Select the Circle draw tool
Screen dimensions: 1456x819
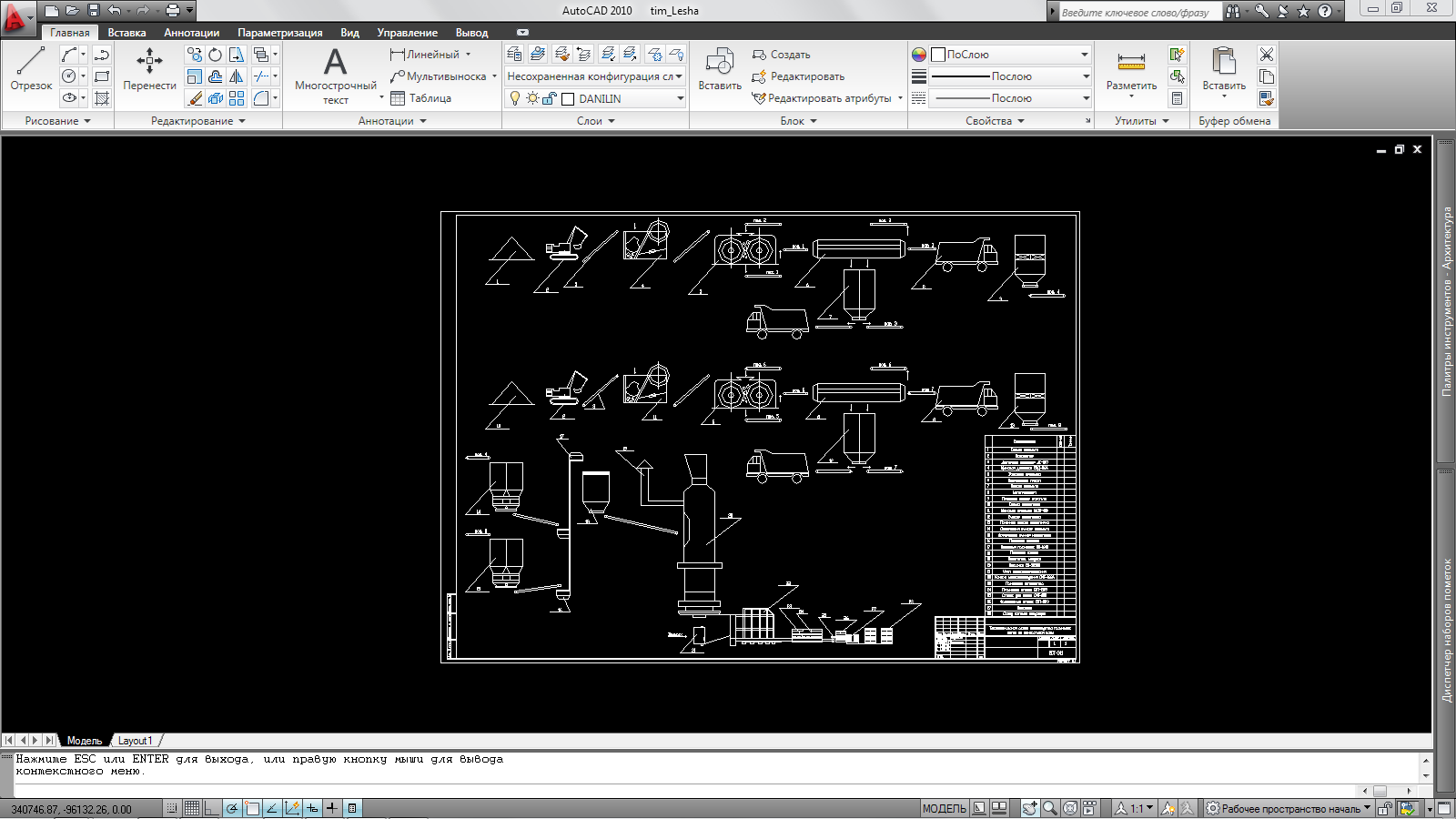(69, 76)
